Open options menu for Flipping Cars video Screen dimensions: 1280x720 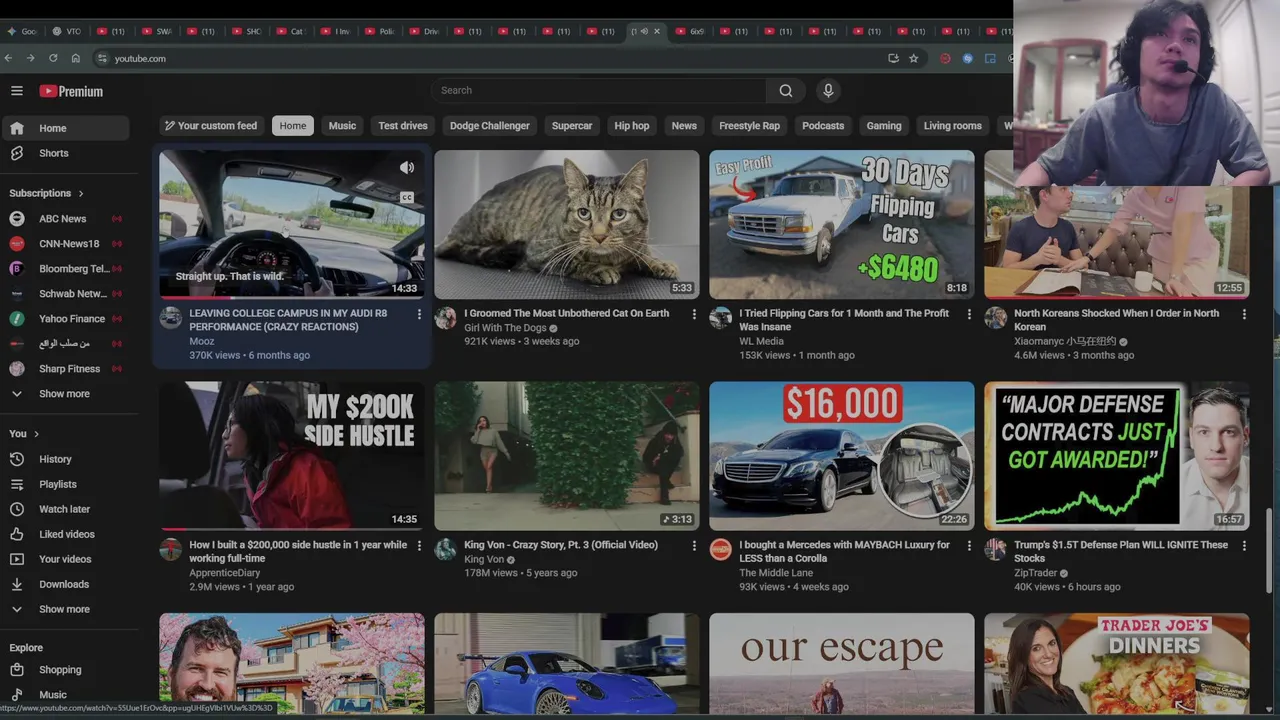[x=969, y=314]
